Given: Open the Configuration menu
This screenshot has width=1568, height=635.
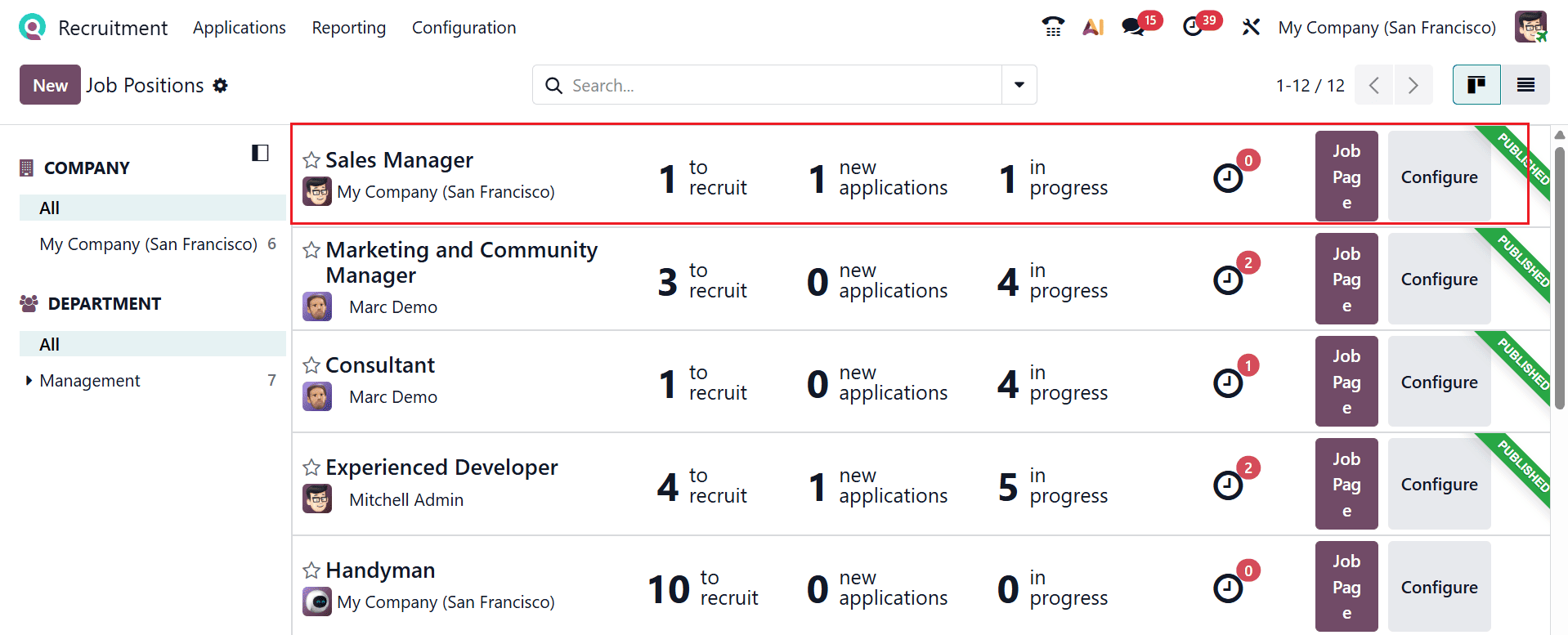Looking at the screenshot, I should click(464, 28).
